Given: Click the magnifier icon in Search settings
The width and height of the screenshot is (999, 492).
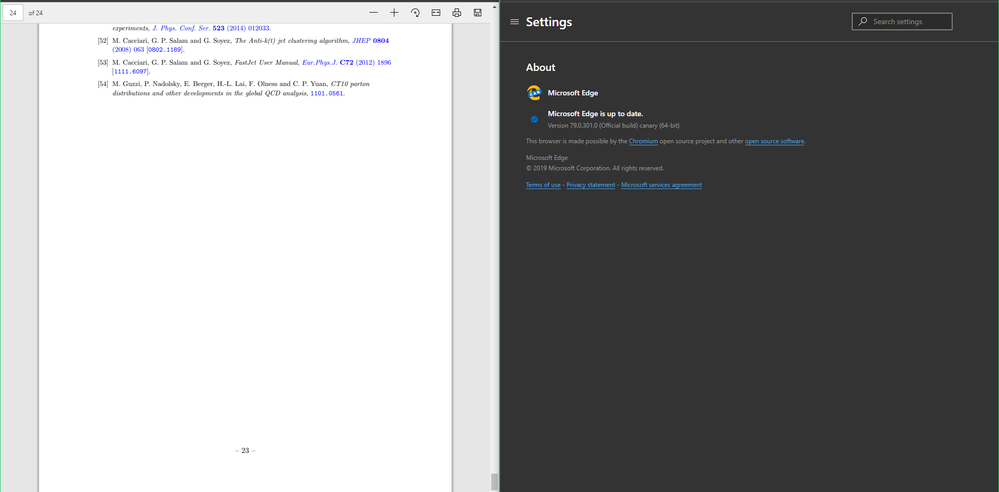Looking at the screenshot, I should [x=863, y=22].
